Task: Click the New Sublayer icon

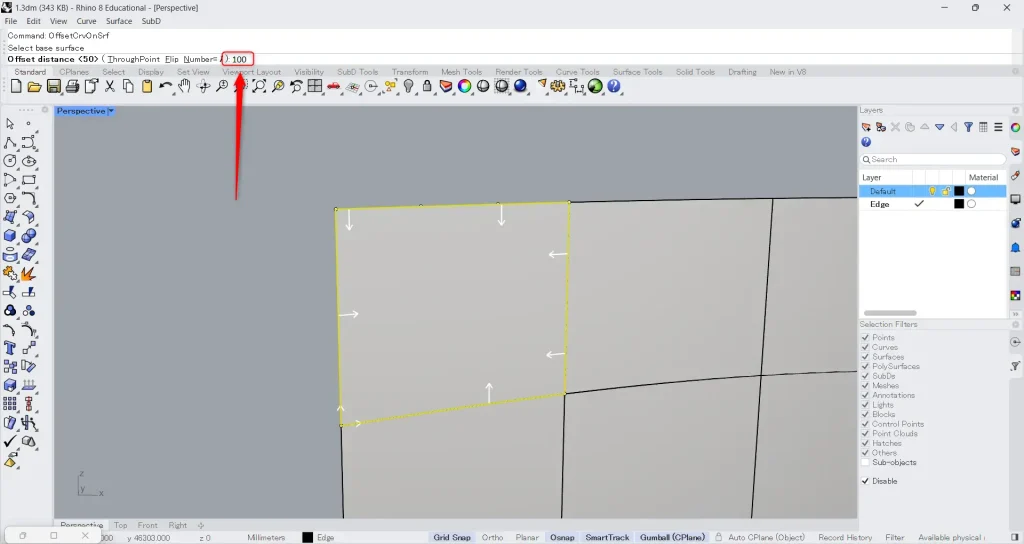Action: 881,127
